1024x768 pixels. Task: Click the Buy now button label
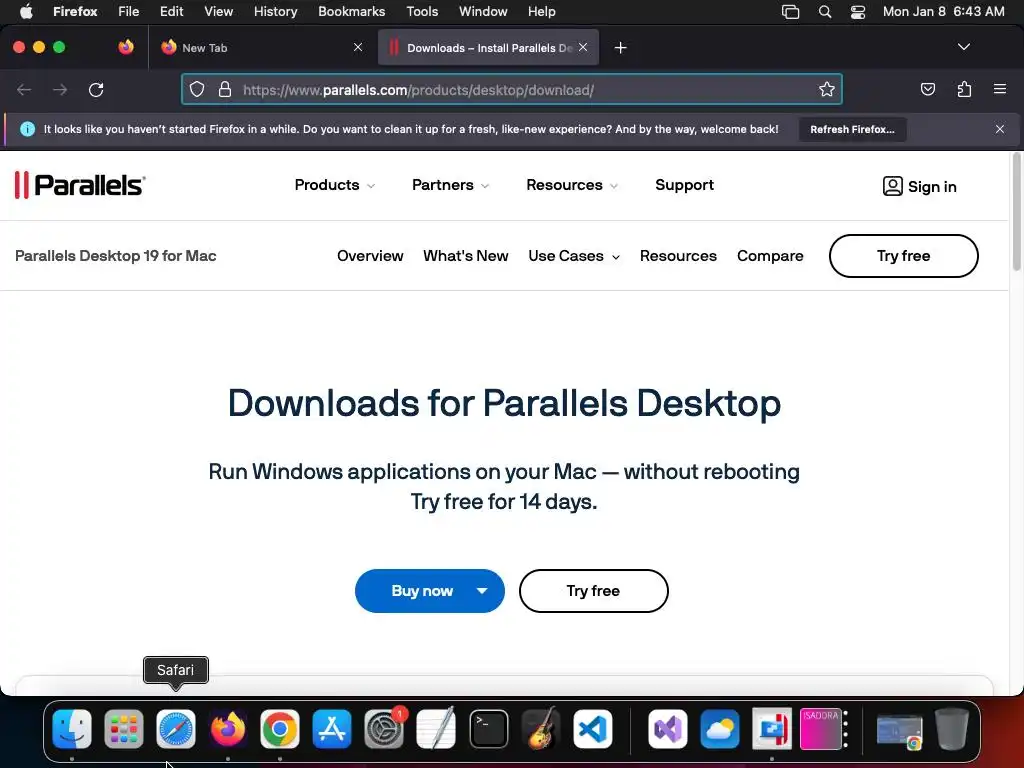[422, 591]
